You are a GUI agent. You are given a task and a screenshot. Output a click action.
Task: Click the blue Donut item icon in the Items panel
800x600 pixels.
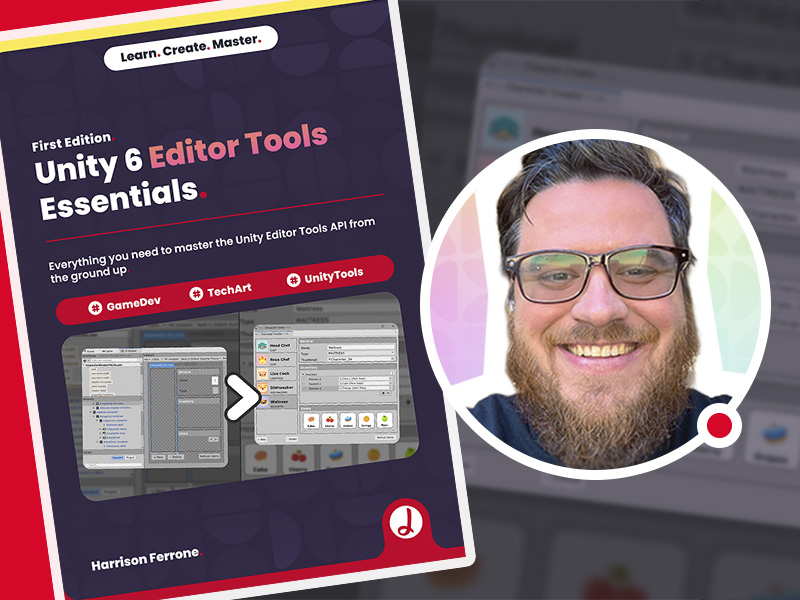click(x=348, y=421)
